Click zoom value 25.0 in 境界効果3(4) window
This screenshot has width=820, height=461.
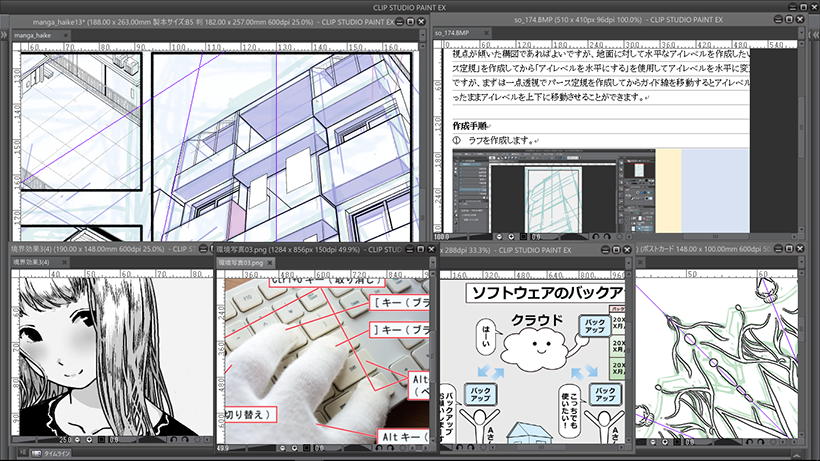[x=66, y=440]
